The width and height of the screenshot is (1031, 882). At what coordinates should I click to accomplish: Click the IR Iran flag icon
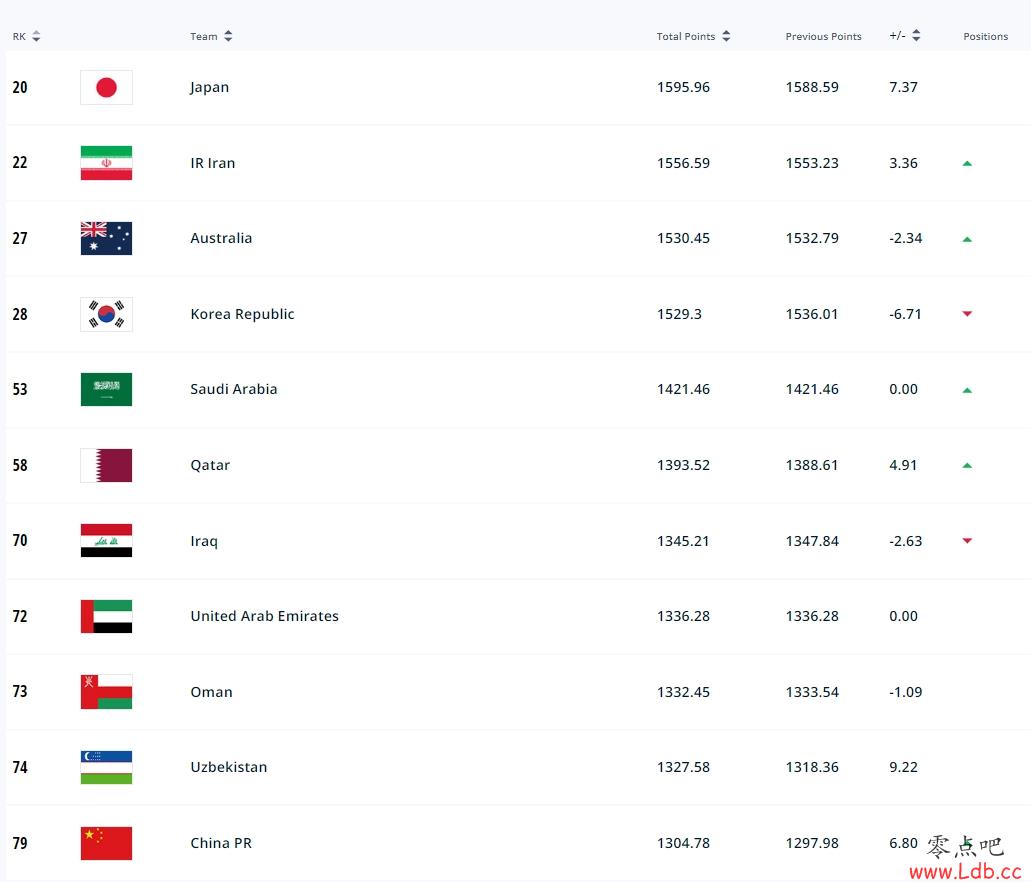[107, 163]
